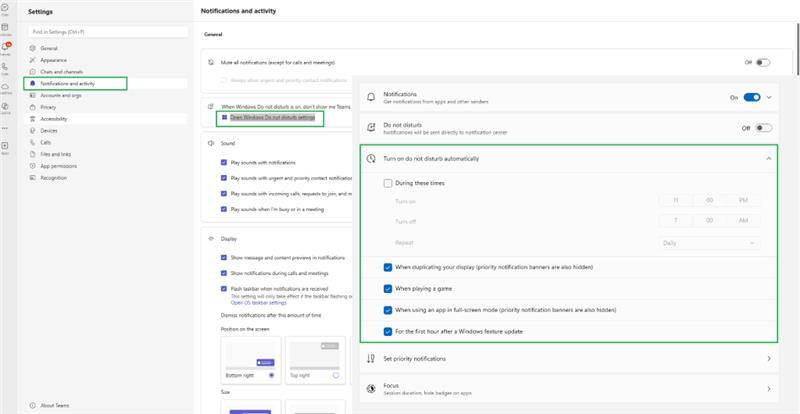Viewport: 800px width, 414px height.
Task: Open Chat in the Teams left rail
Action: click(5, 9)
